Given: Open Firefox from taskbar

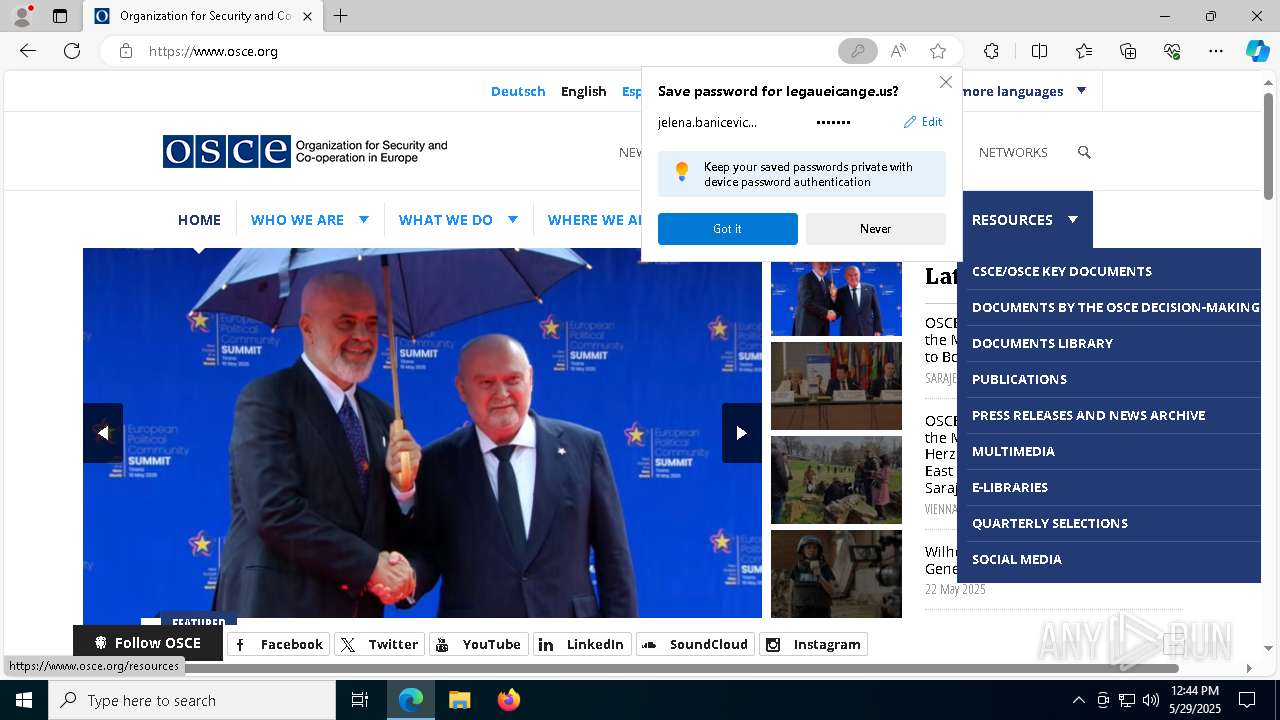Looking at the screenshot, I should pos(508,700).
